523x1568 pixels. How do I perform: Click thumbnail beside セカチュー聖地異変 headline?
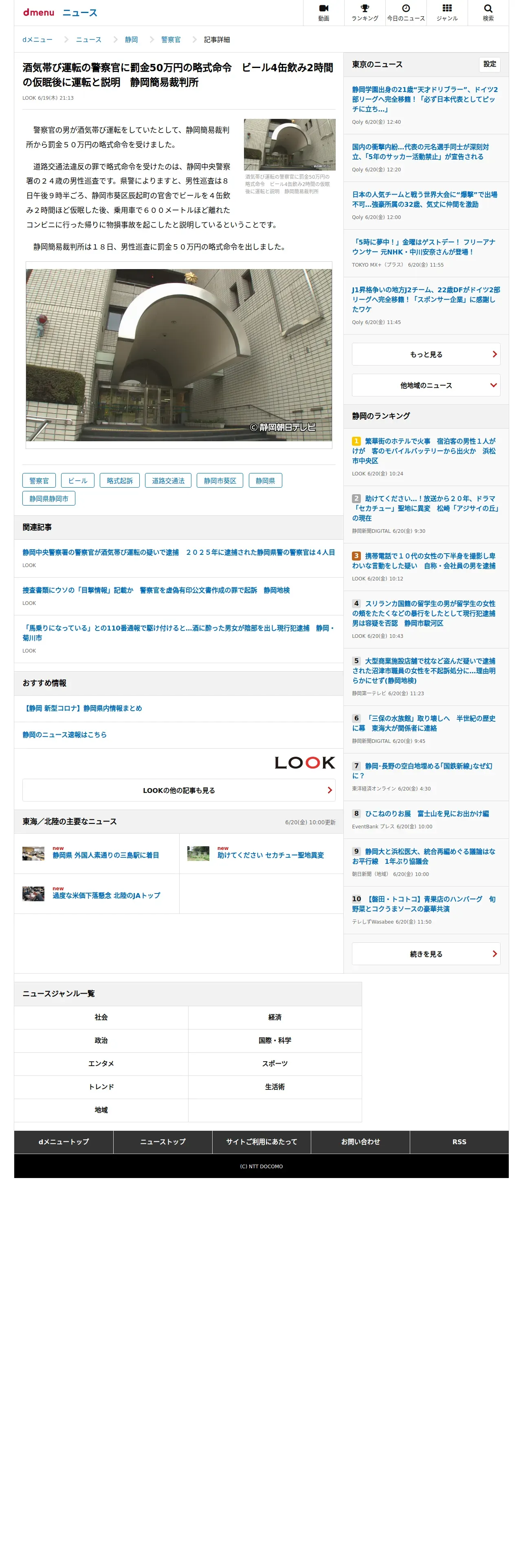click(x=198, y=853)
